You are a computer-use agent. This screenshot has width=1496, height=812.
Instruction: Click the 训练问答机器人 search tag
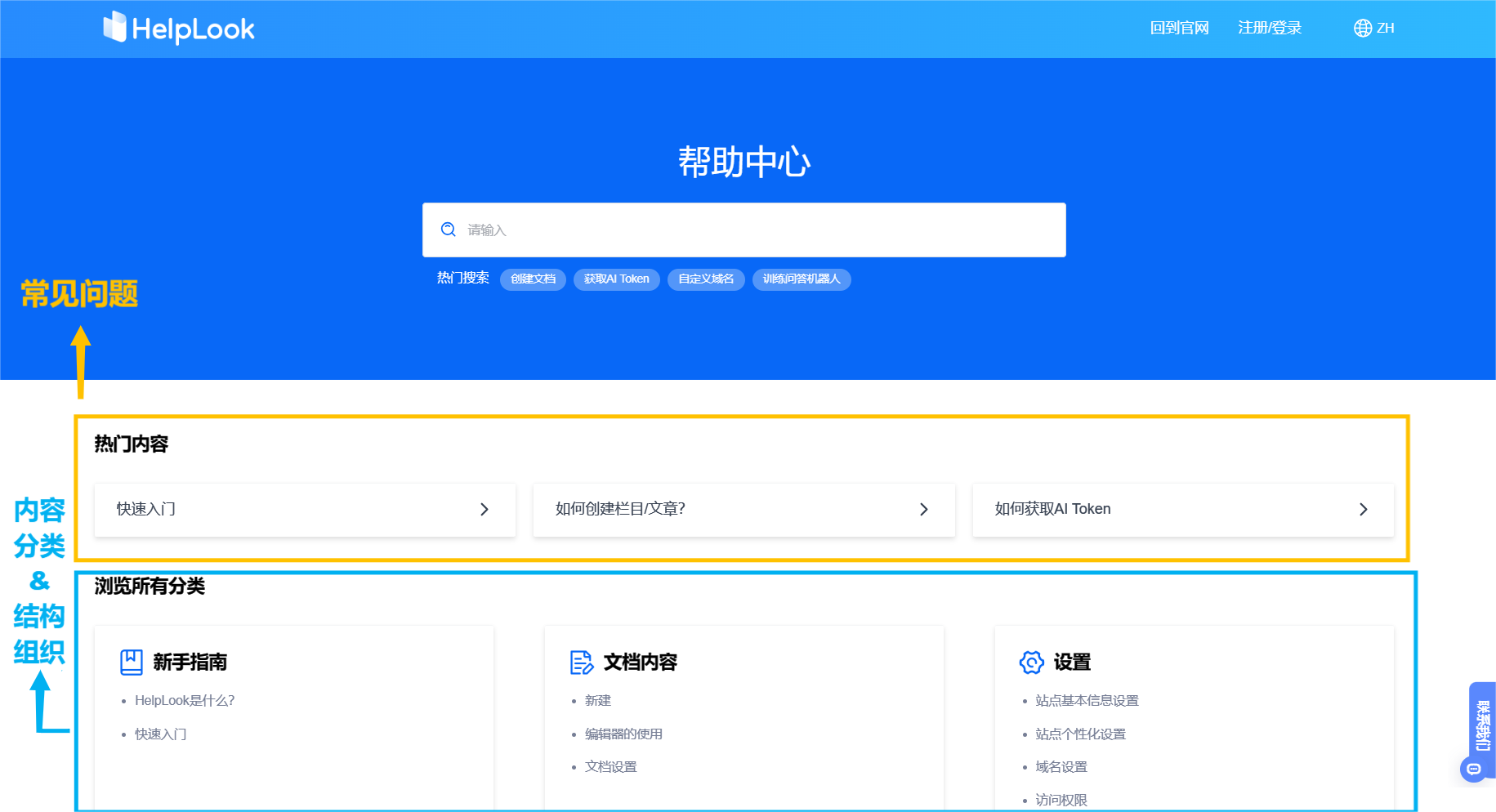pos(801,279)
